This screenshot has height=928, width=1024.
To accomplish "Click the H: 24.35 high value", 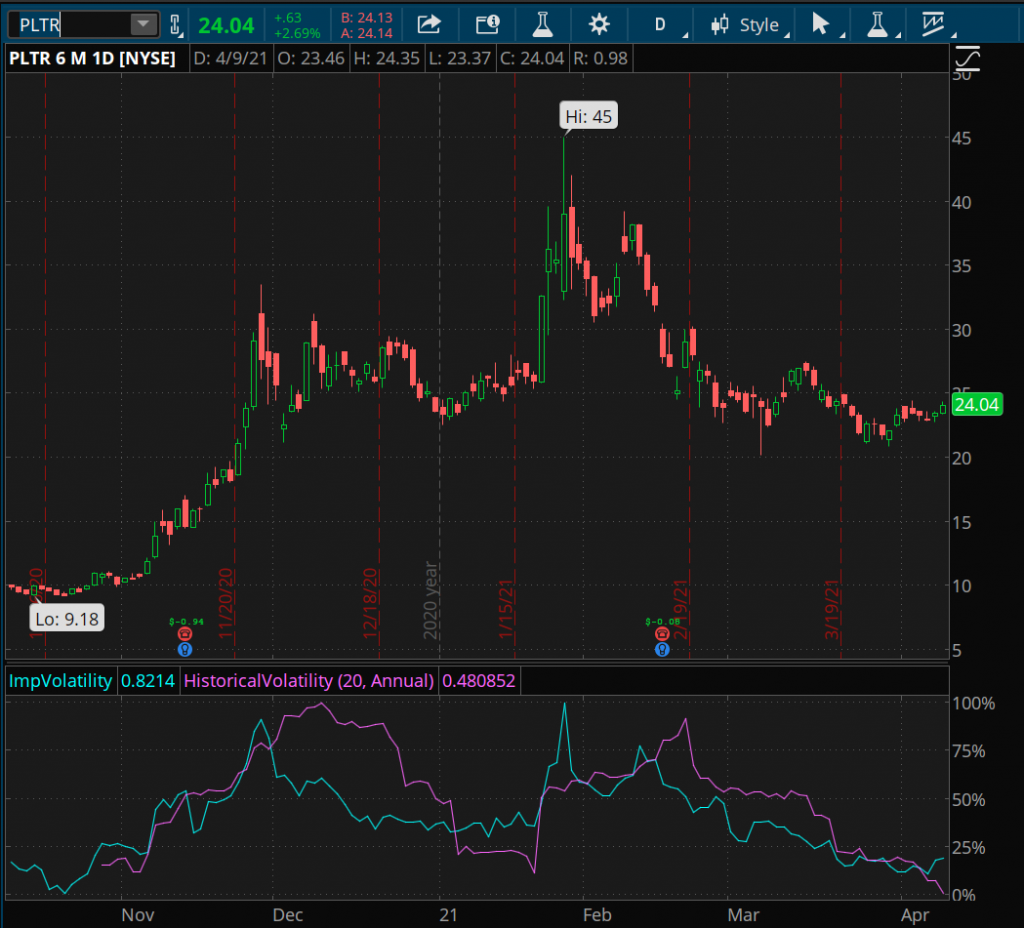I will [387, 59].
